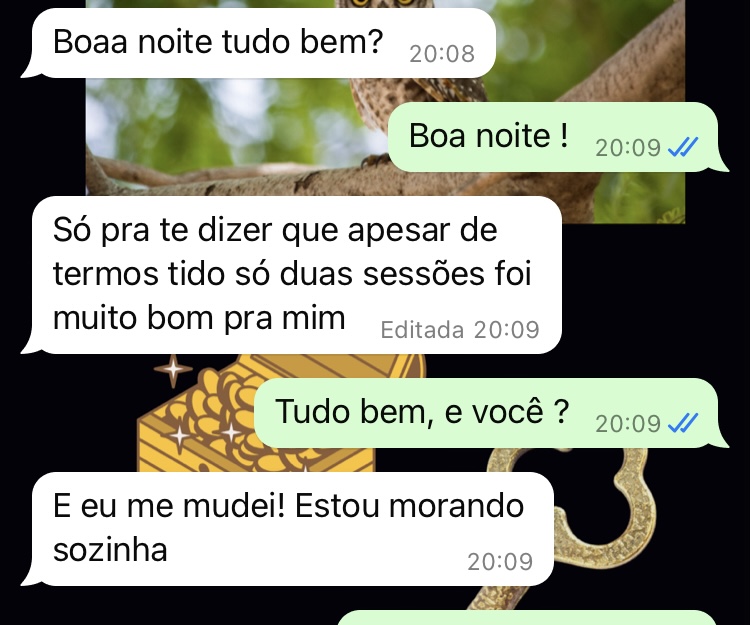The height and width of the screenshot is (625, 750).
Task: Click the 20:08 timestamp on first message
Action: click(x=442, y=54)
